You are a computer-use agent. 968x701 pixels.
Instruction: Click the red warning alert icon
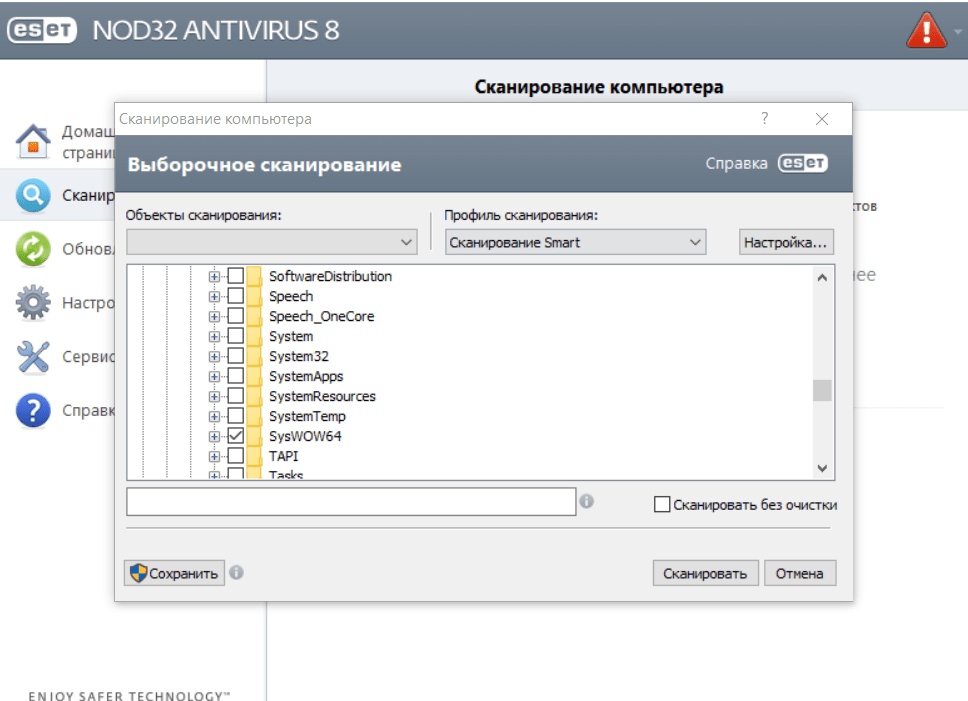tap(926, 31)
